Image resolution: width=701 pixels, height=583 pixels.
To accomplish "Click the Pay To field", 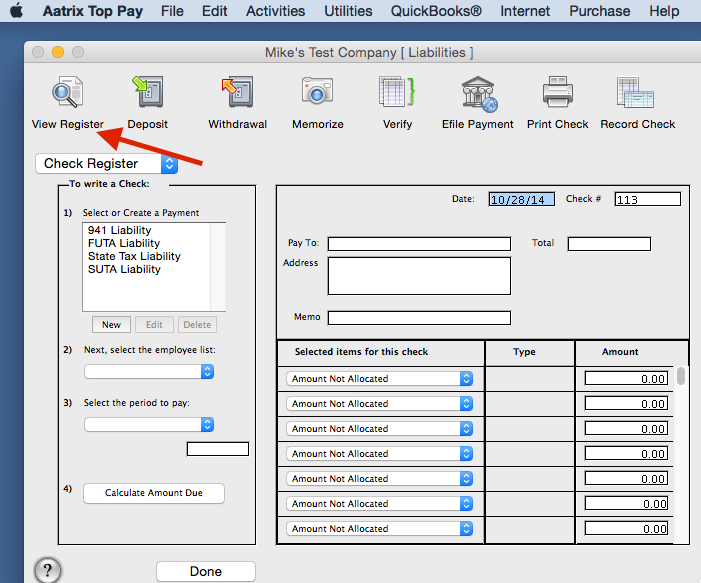I will click(419, 244).
